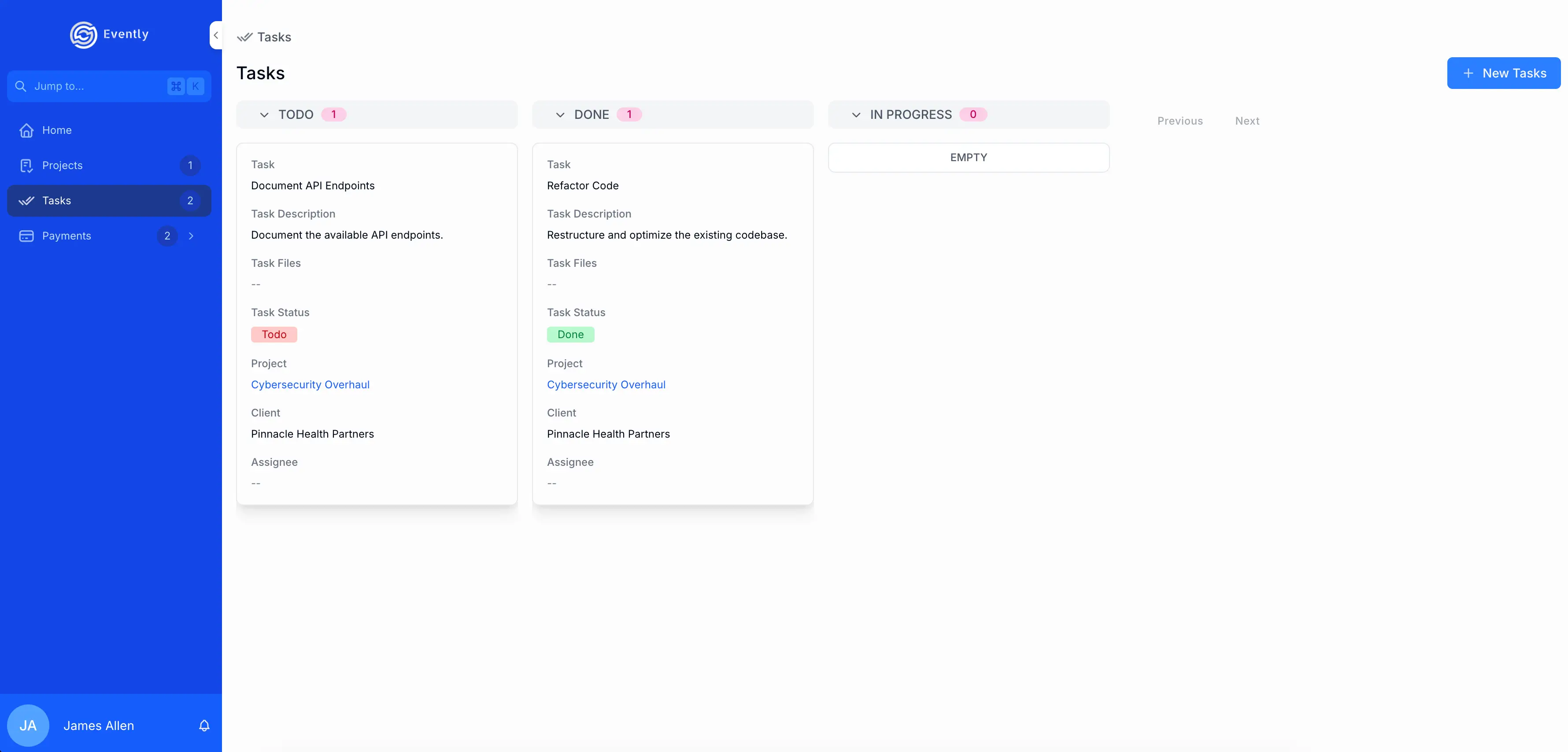Click the Tasks double-check sidebar icon
The width and height of the screenshot is (1568, 752).
pos(26,201)
